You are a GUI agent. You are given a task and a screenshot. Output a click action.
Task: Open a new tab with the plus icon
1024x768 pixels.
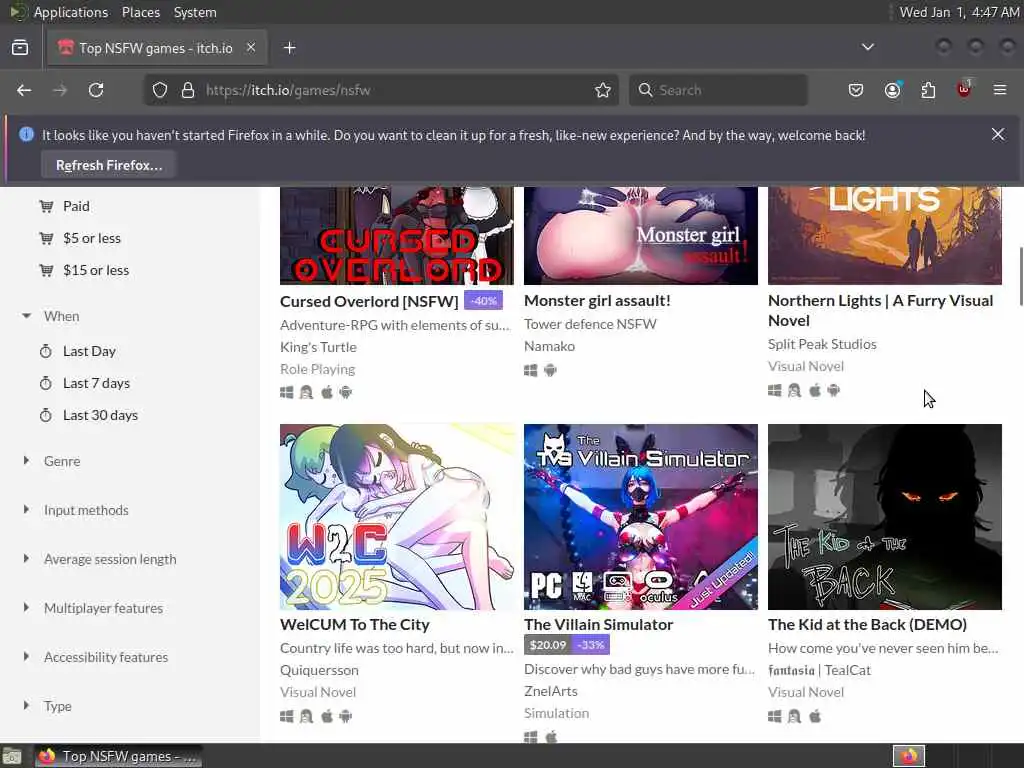[290, 48]
